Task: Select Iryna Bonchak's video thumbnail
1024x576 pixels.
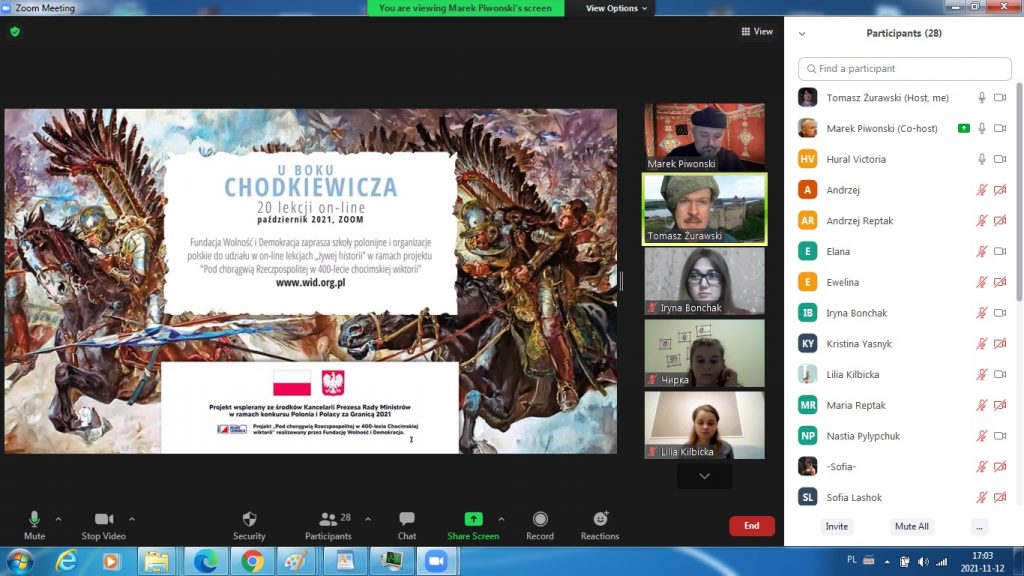Action: click(x=704, y=281)
